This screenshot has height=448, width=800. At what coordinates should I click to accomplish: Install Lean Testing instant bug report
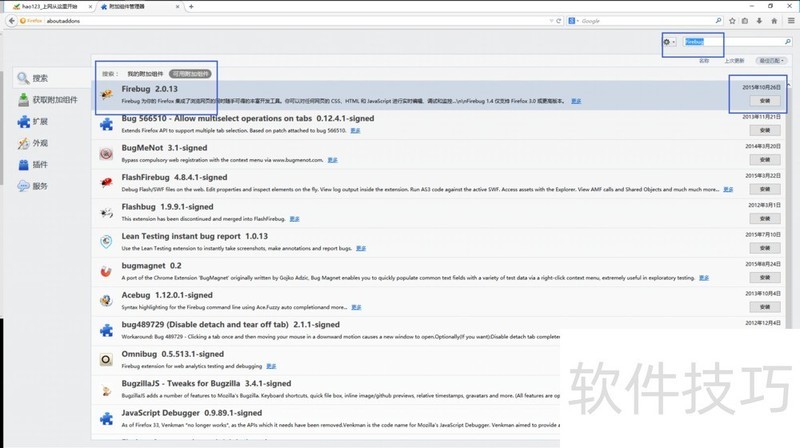[x=765, y=248]
